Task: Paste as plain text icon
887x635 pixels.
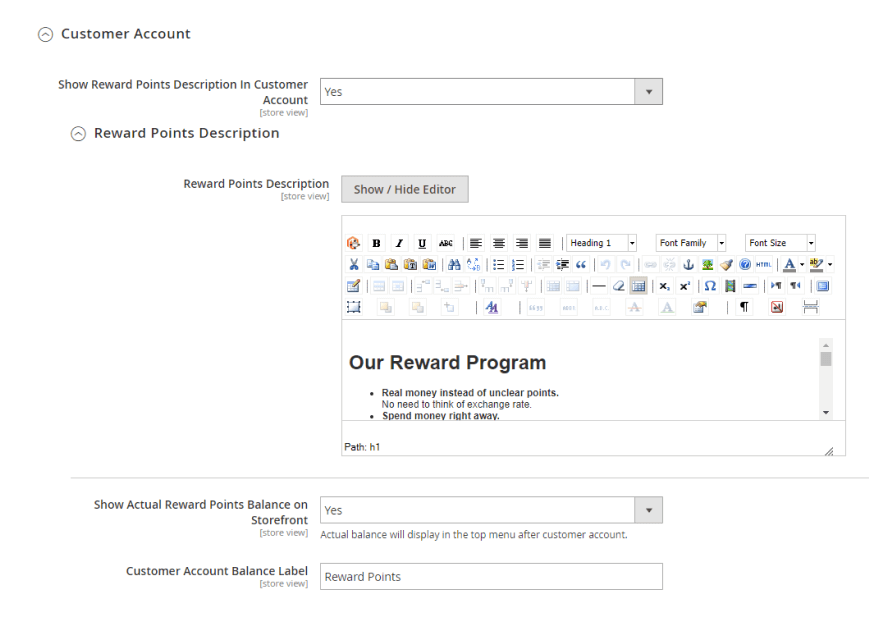Action: (411, 264)
